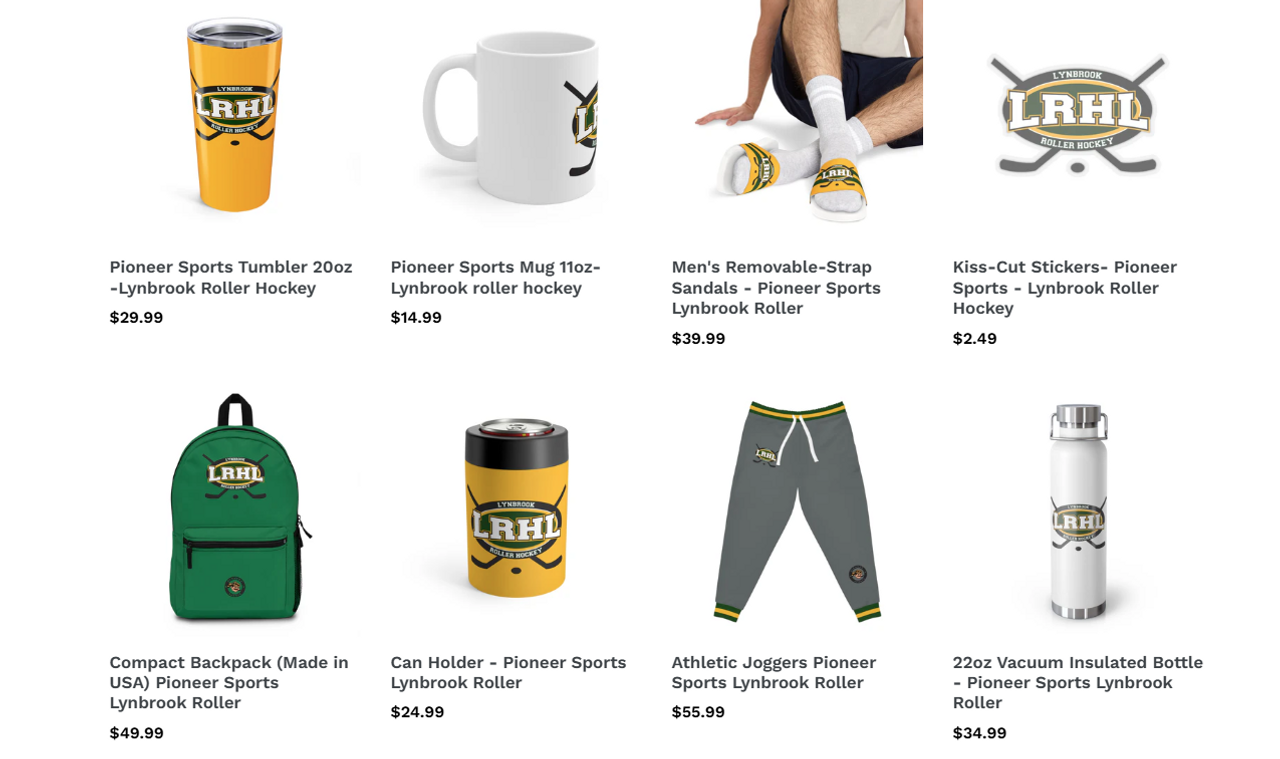Image resolution: width=1280 pixels, height=759 pixels.
Task: Open Pioneer Sports Tumbler 20oz title link
Action: [231, 278]
